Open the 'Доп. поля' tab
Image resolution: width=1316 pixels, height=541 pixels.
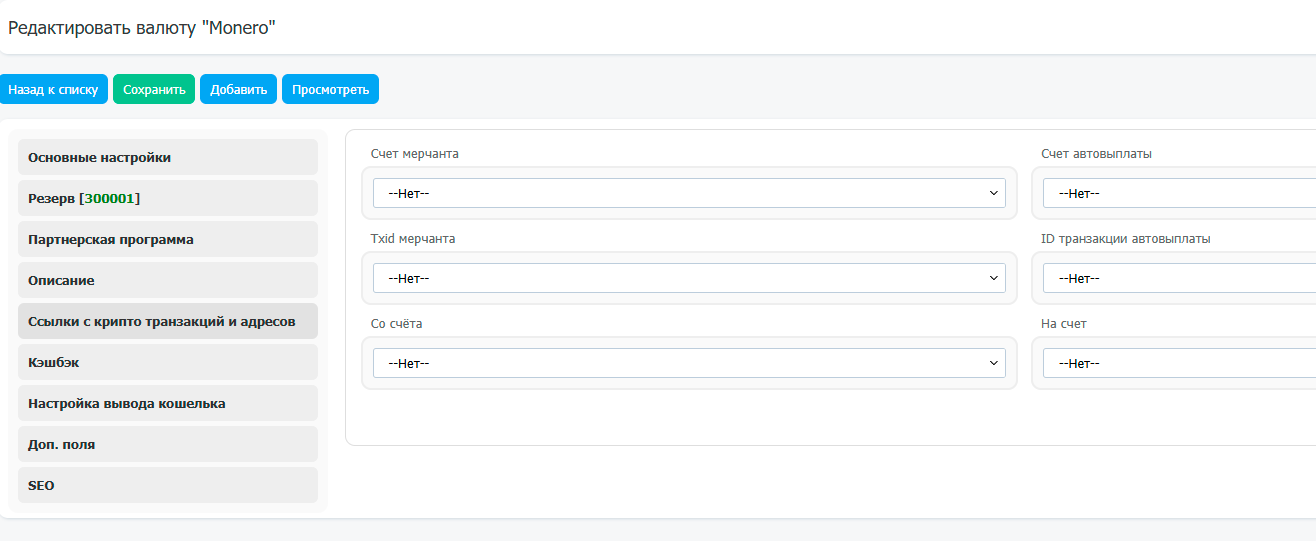pos(168,444)
